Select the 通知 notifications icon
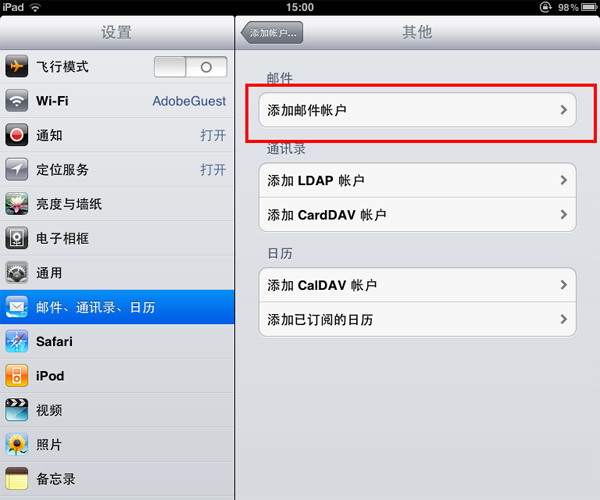This screenshot has width=600, height=500. [16, 135]
